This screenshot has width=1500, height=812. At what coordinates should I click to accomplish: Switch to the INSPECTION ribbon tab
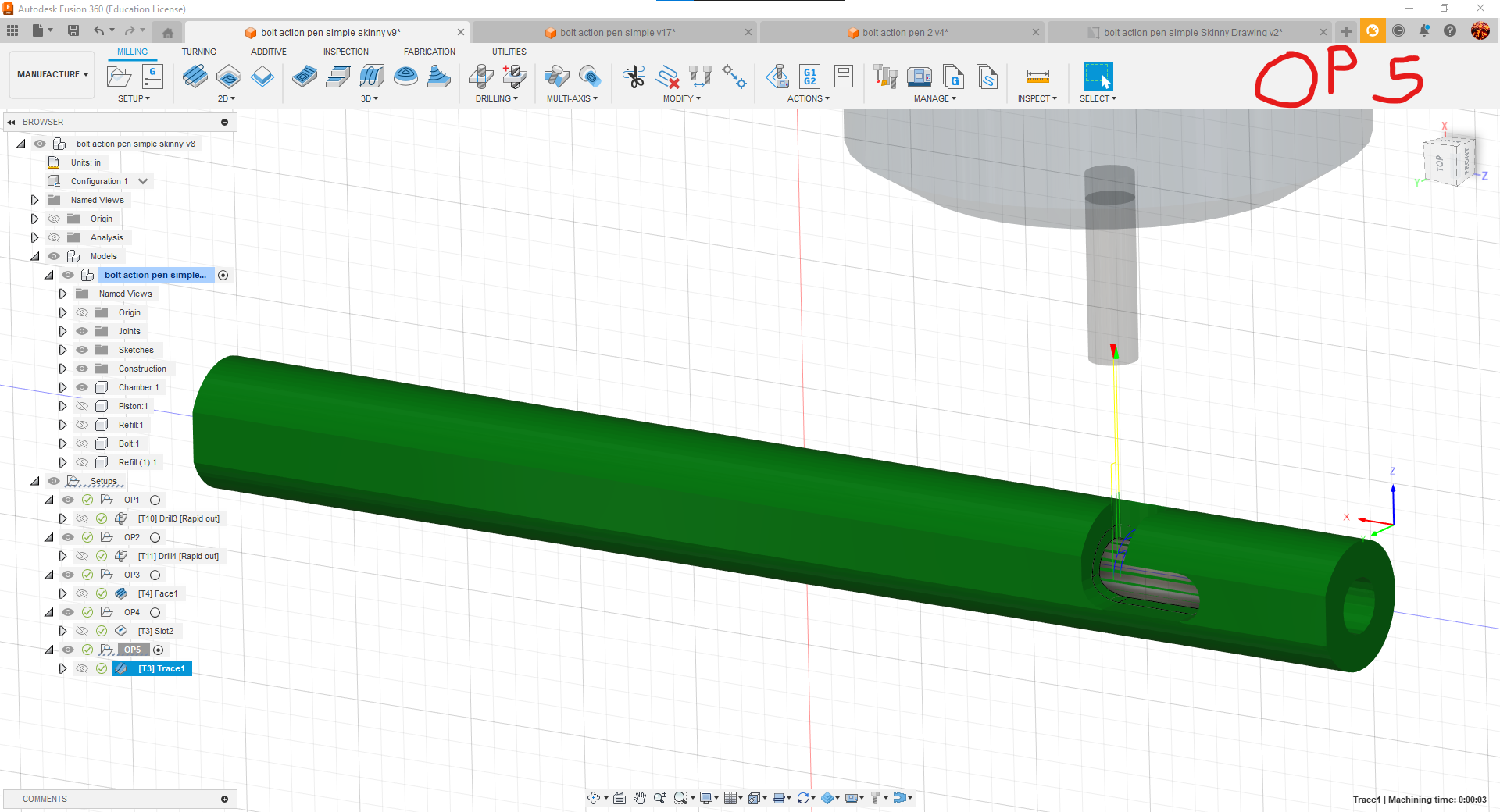coord(346,52)
